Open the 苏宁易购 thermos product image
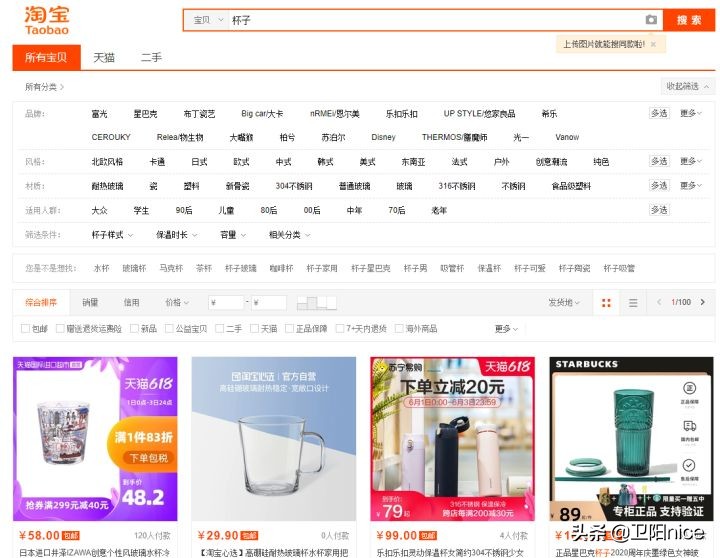Image resolution: width=720 pixels, height=558 pixels. click(452, 439)
